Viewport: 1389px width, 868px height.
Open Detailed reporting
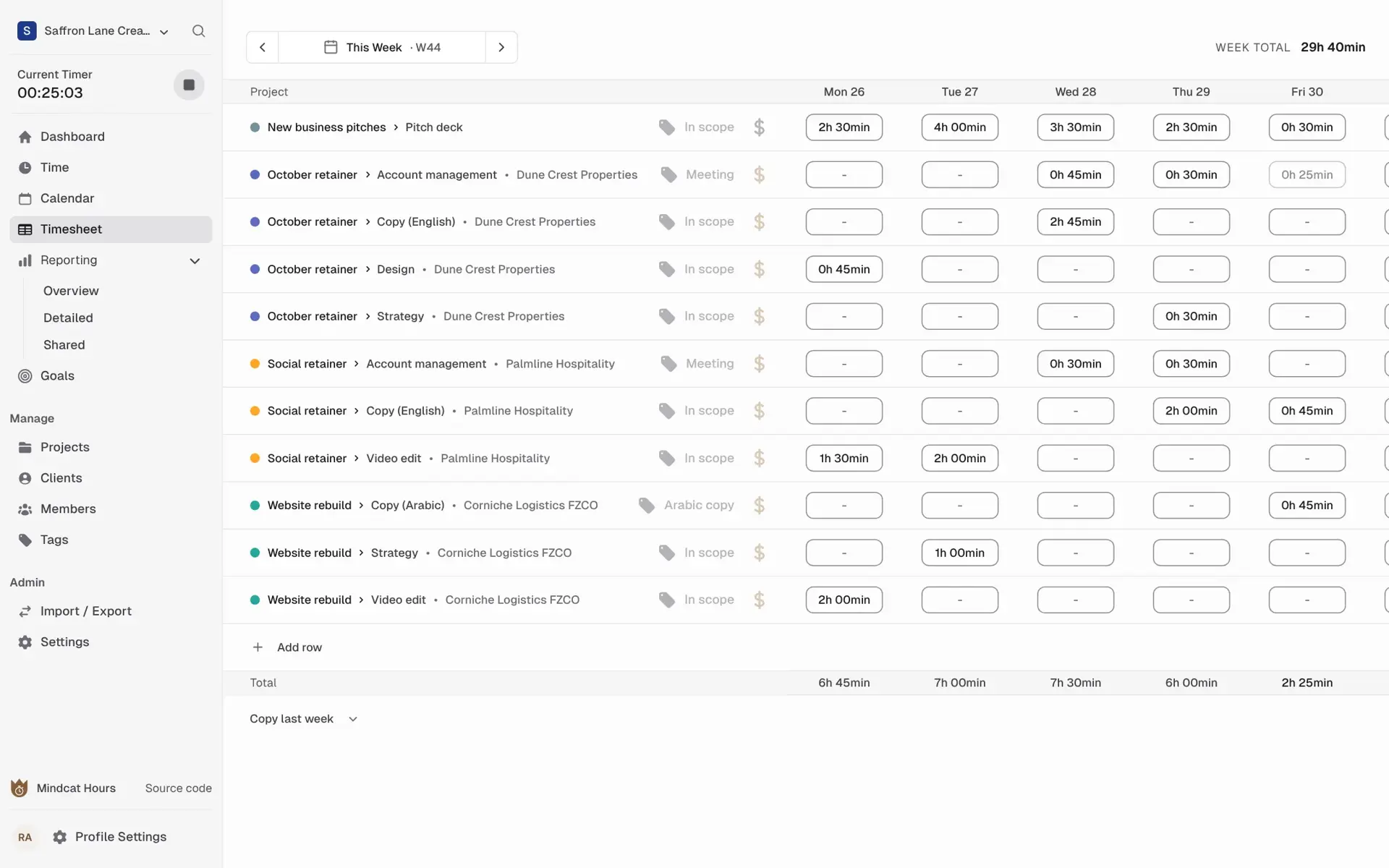coord(68,318)
